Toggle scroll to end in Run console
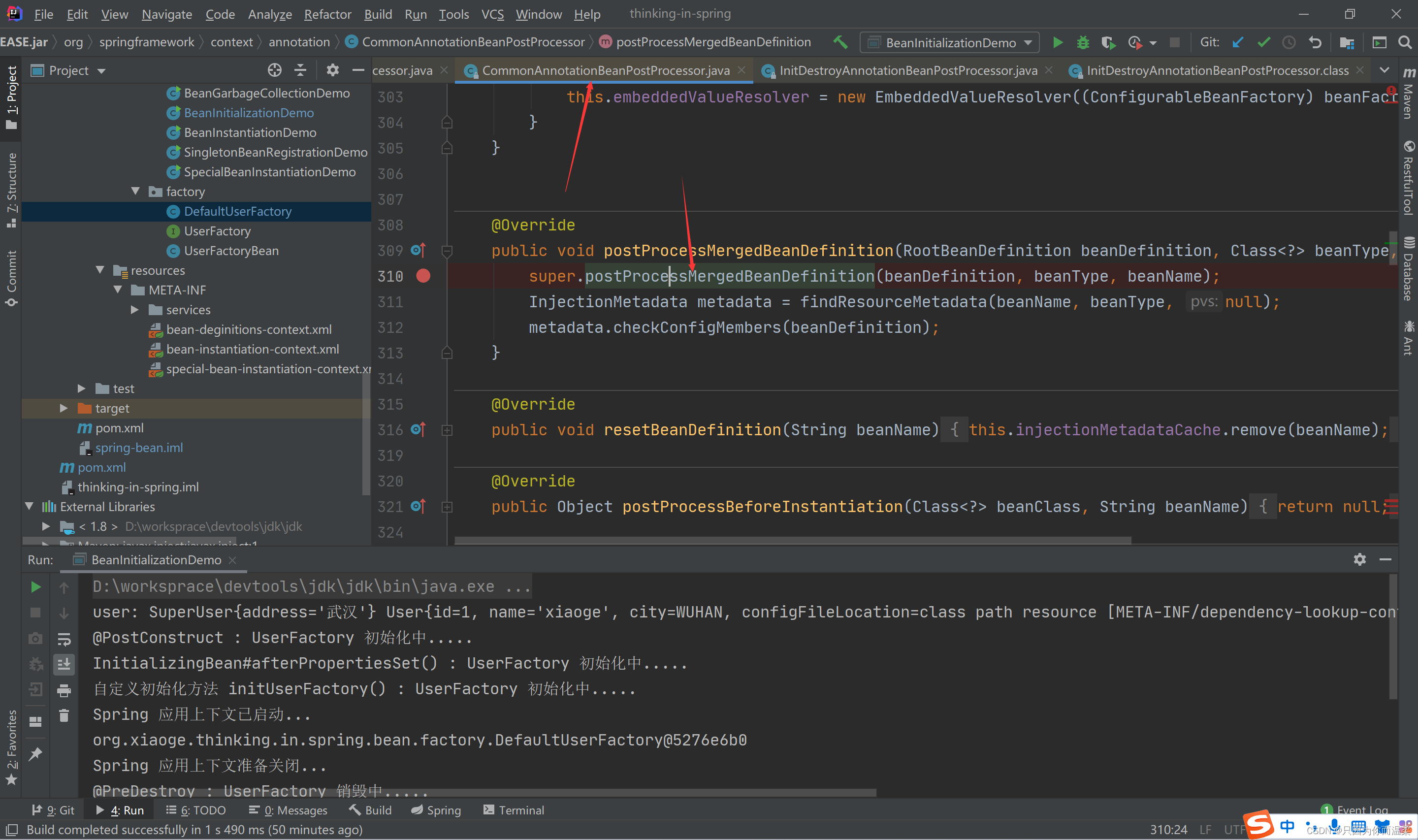The height and width of the screenshot is (840, 1418). point(64,665)
